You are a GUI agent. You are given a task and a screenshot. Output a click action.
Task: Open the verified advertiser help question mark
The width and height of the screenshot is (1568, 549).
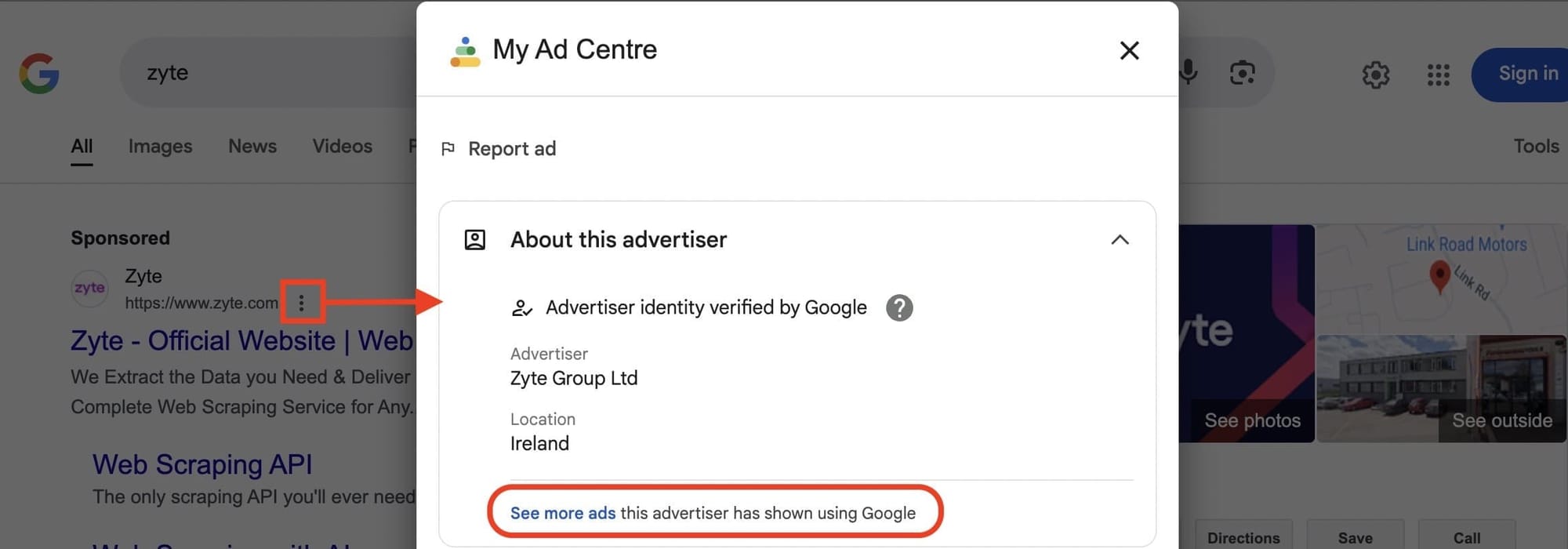[899, 307]
